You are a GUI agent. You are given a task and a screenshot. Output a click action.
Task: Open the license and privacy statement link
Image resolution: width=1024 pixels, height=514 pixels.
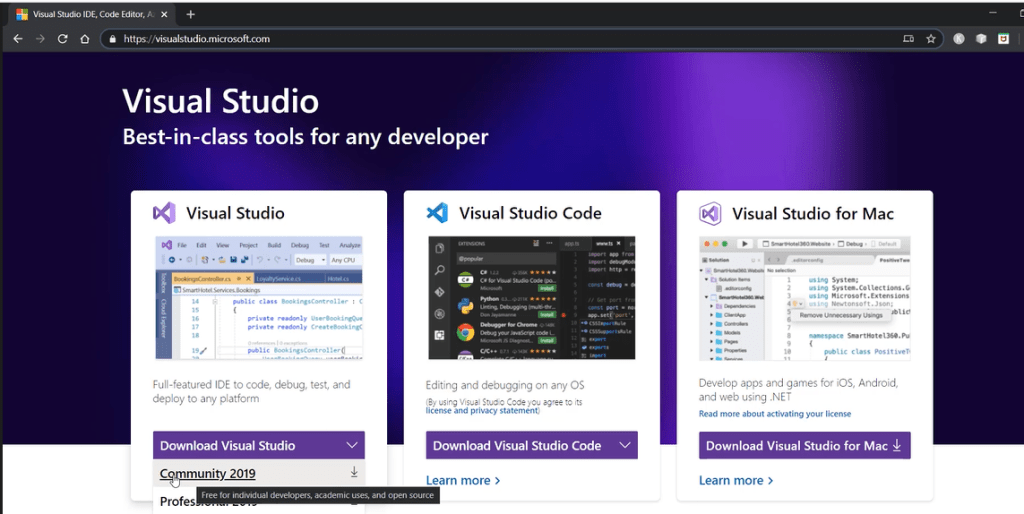[x=482, y=411]
